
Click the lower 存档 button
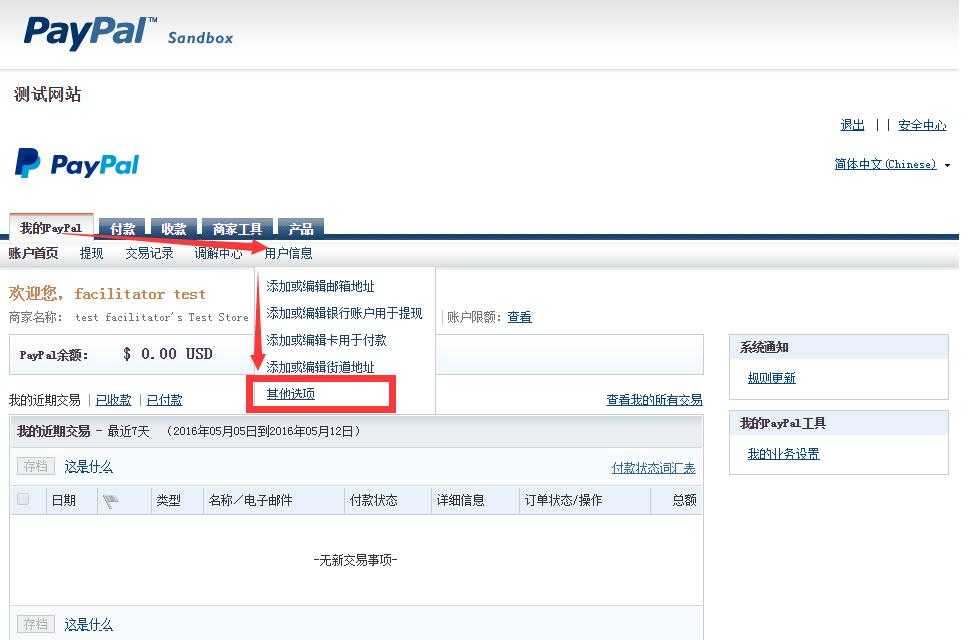[36, 624]
